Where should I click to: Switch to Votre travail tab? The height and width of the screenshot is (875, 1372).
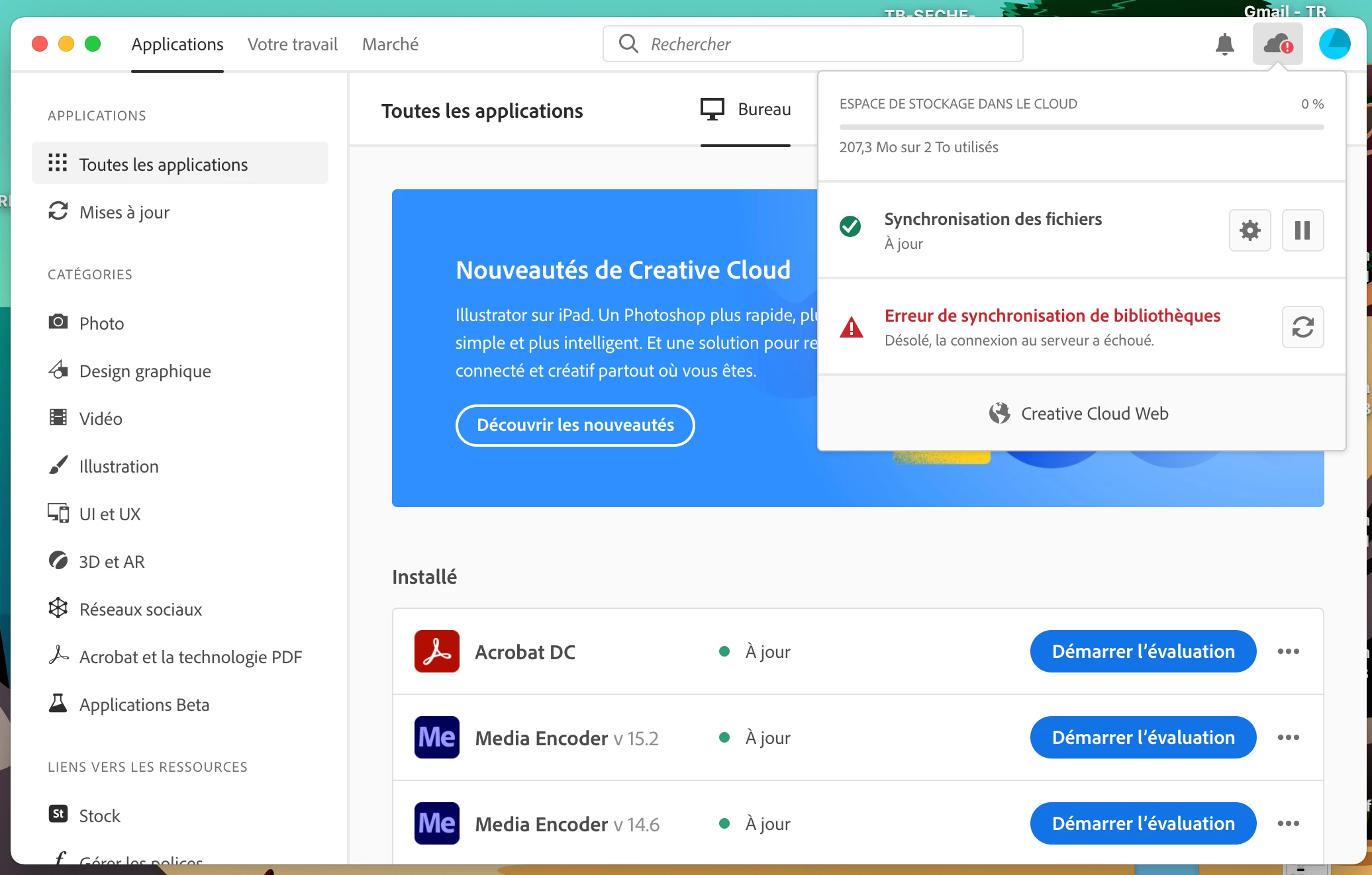pos(293,44)
